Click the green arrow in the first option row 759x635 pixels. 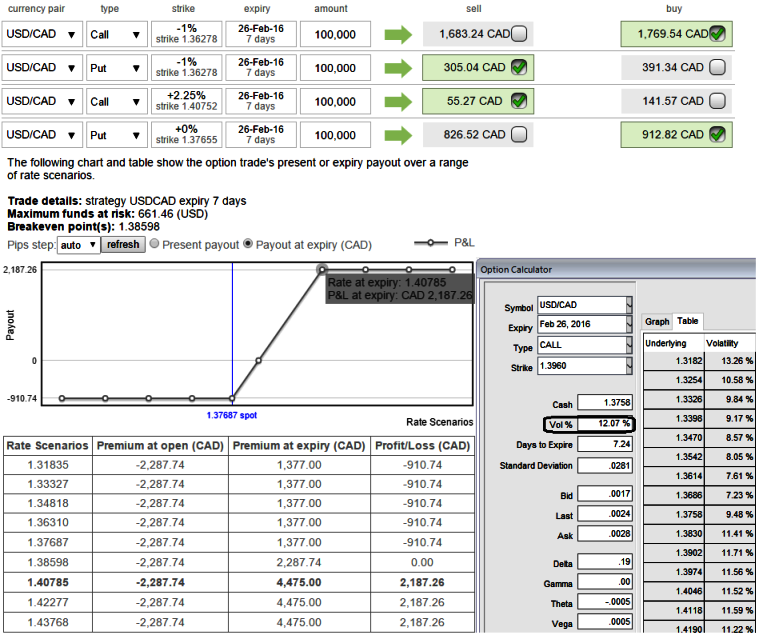398,35
